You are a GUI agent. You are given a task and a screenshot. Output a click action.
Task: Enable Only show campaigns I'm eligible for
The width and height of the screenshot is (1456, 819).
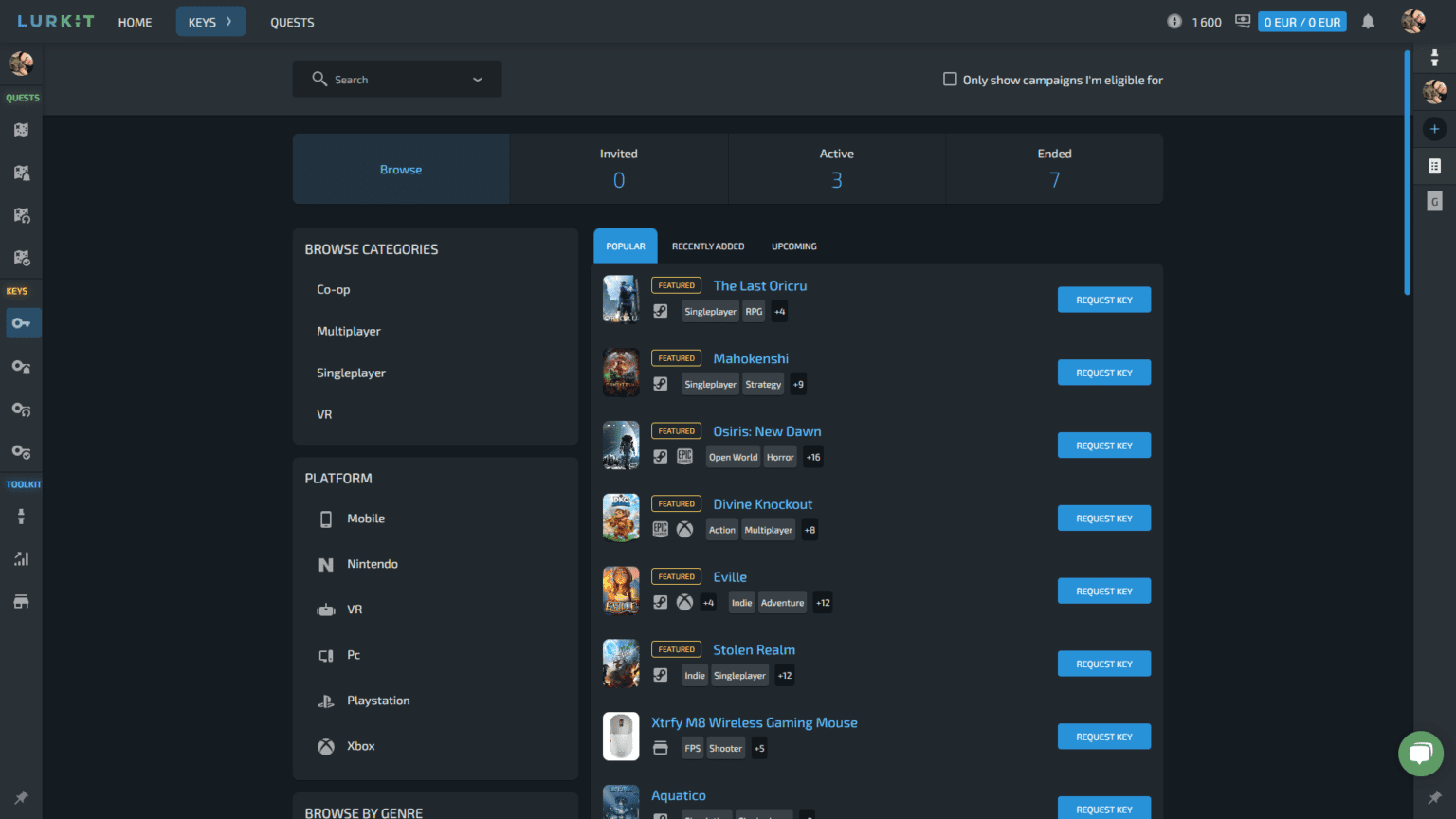click(x=950, y=80)
